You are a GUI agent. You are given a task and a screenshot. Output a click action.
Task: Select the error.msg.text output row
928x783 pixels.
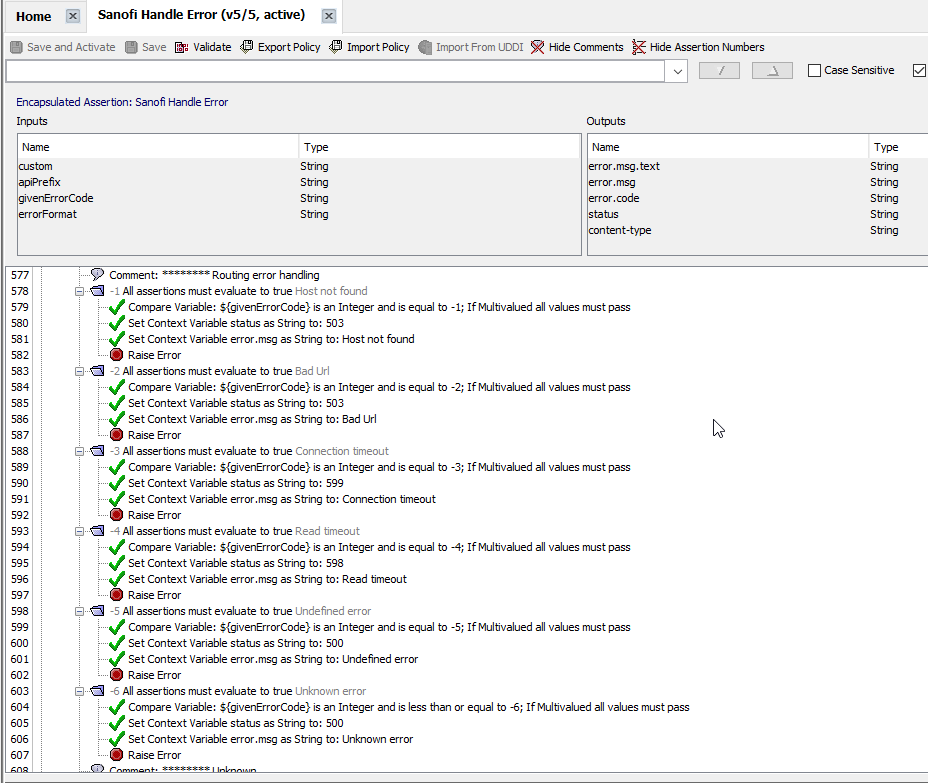(758, 166)
